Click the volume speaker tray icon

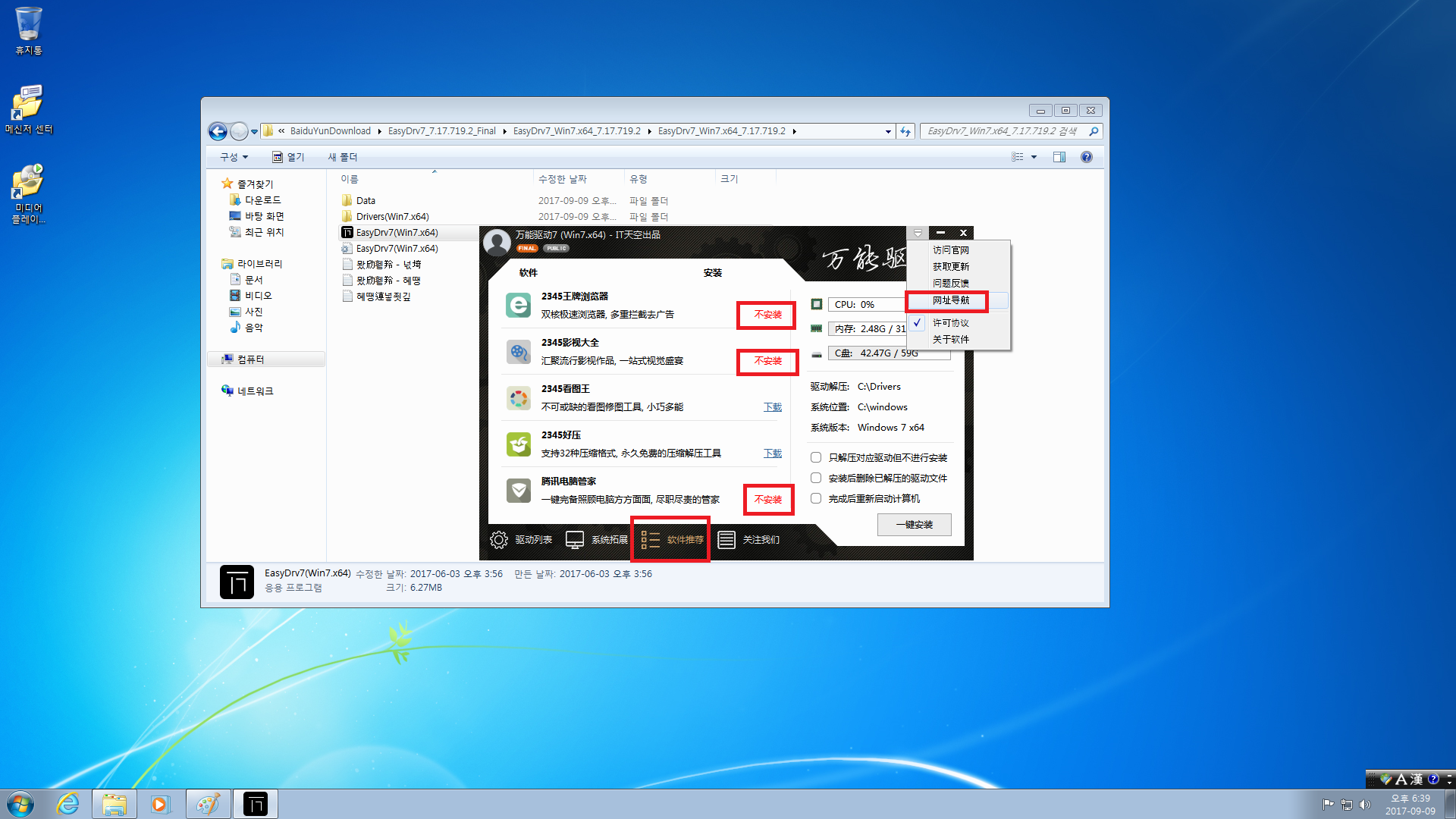click(x=1365, y=805)
